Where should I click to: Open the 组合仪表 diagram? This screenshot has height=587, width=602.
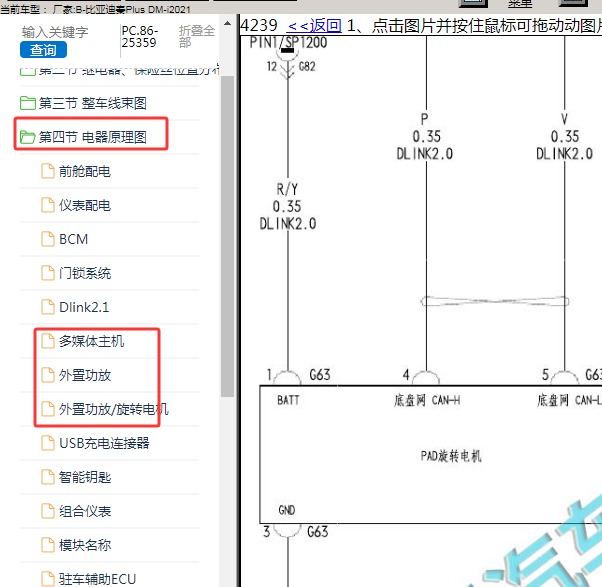coord(85,511)
